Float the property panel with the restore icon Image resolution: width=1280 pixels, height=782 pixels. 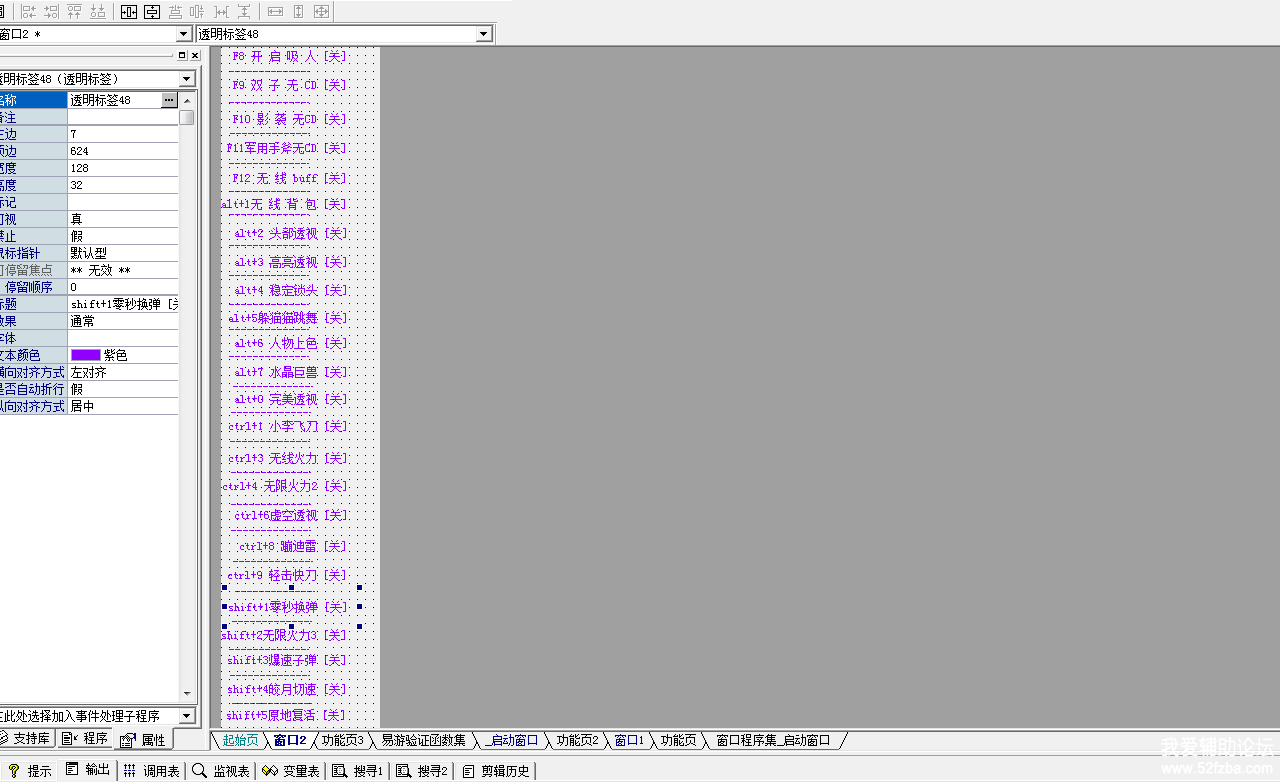click(x=182, y=56)
